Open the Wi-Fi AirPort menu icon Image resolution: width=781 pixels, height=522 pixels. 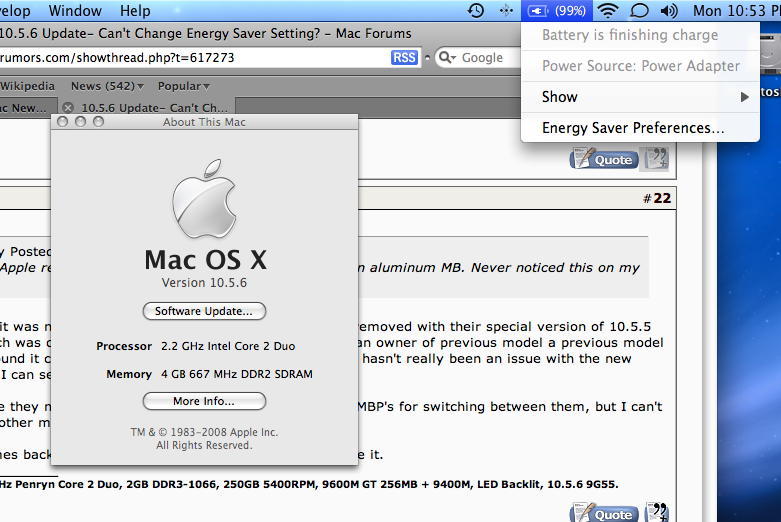tap(608, 10)
